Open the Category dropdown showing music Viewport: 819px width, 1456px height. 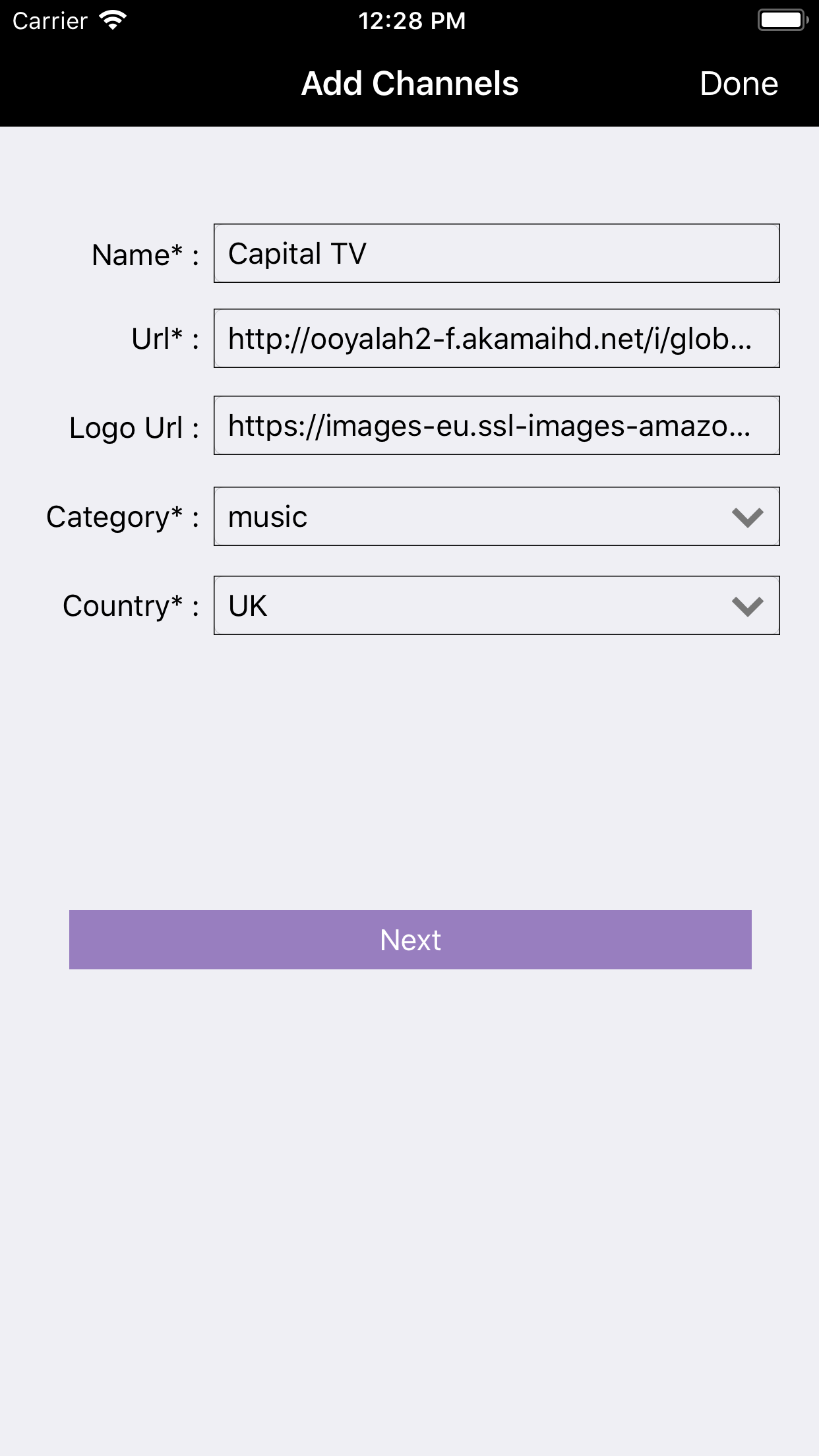[497, 516]
